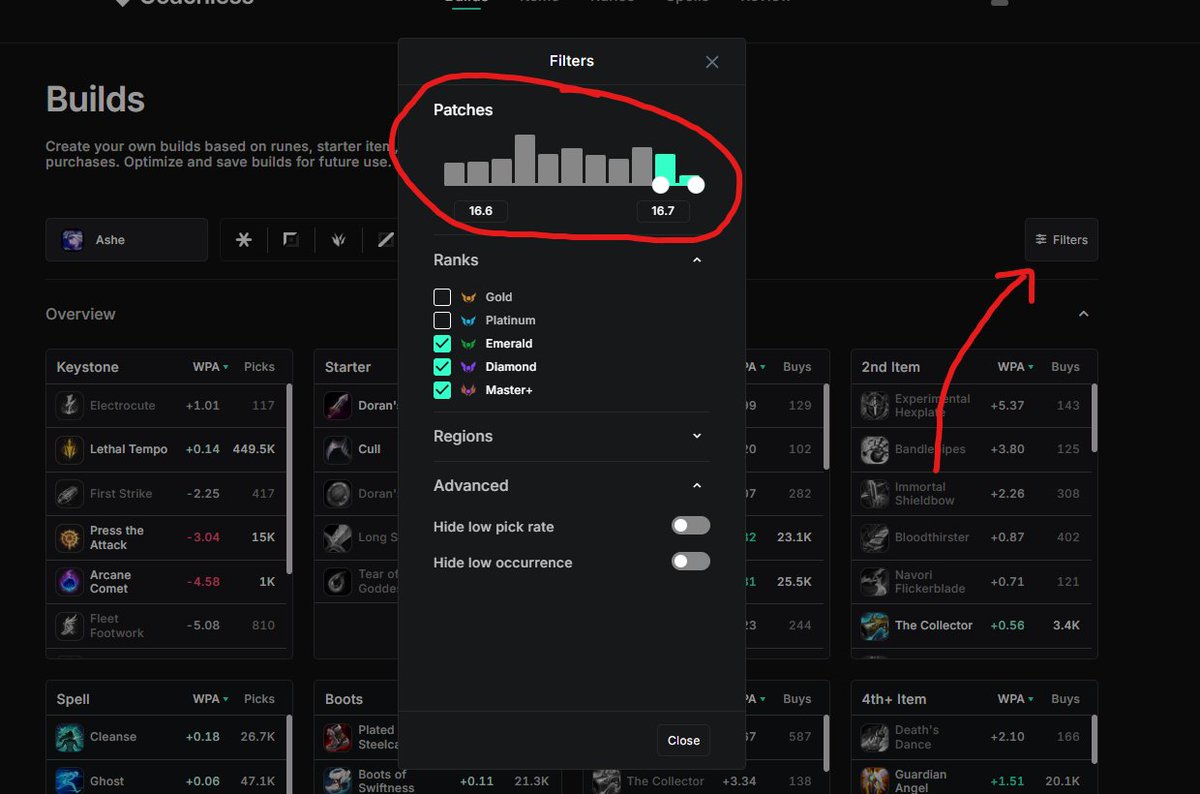Click the Death's Dance item icon
Screen dimensions: 1200x794
click(875, 737)
